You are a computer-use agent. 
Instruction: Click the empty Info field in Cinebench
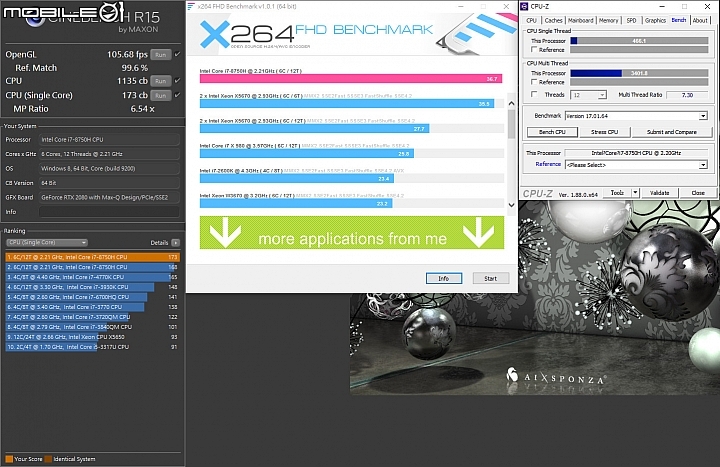point(109,212)
